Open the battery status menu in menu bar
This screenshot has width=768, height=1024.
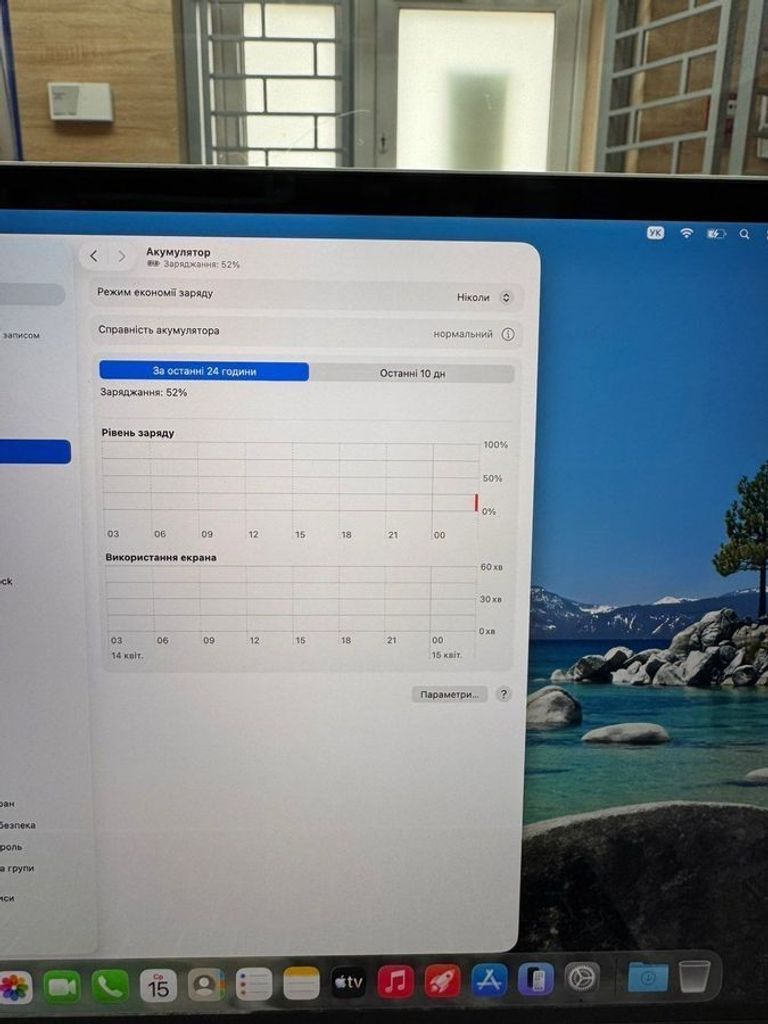[716, 234]
